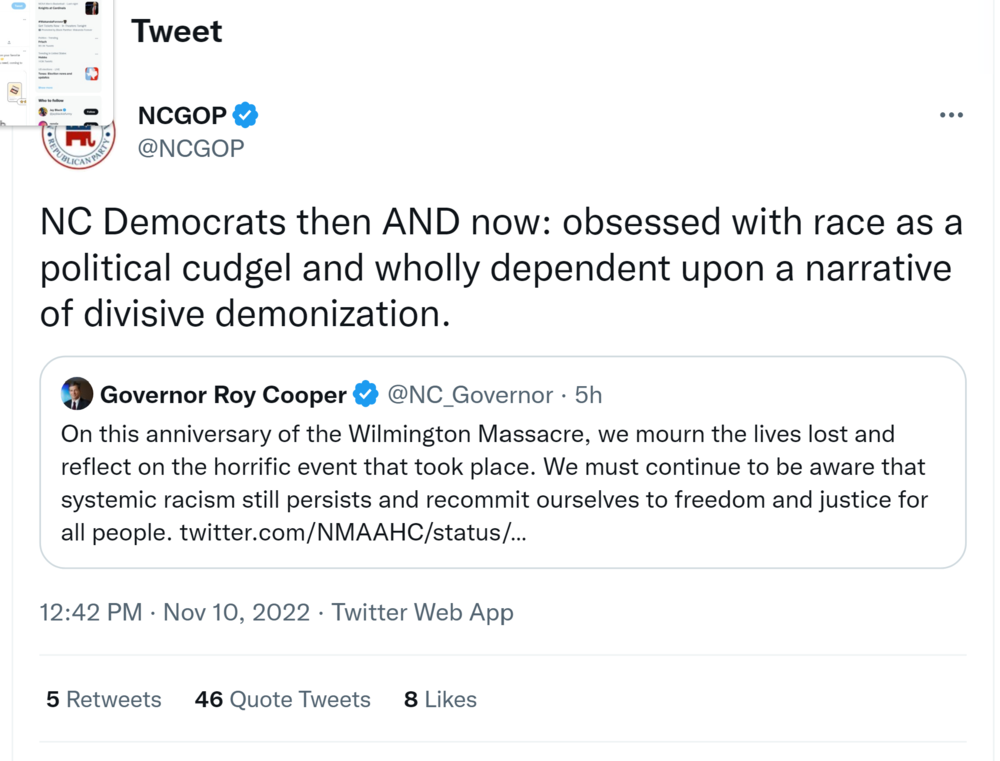Open the Texas election news thumbnail
This screenshot has height=761, width=1000.
91,73
